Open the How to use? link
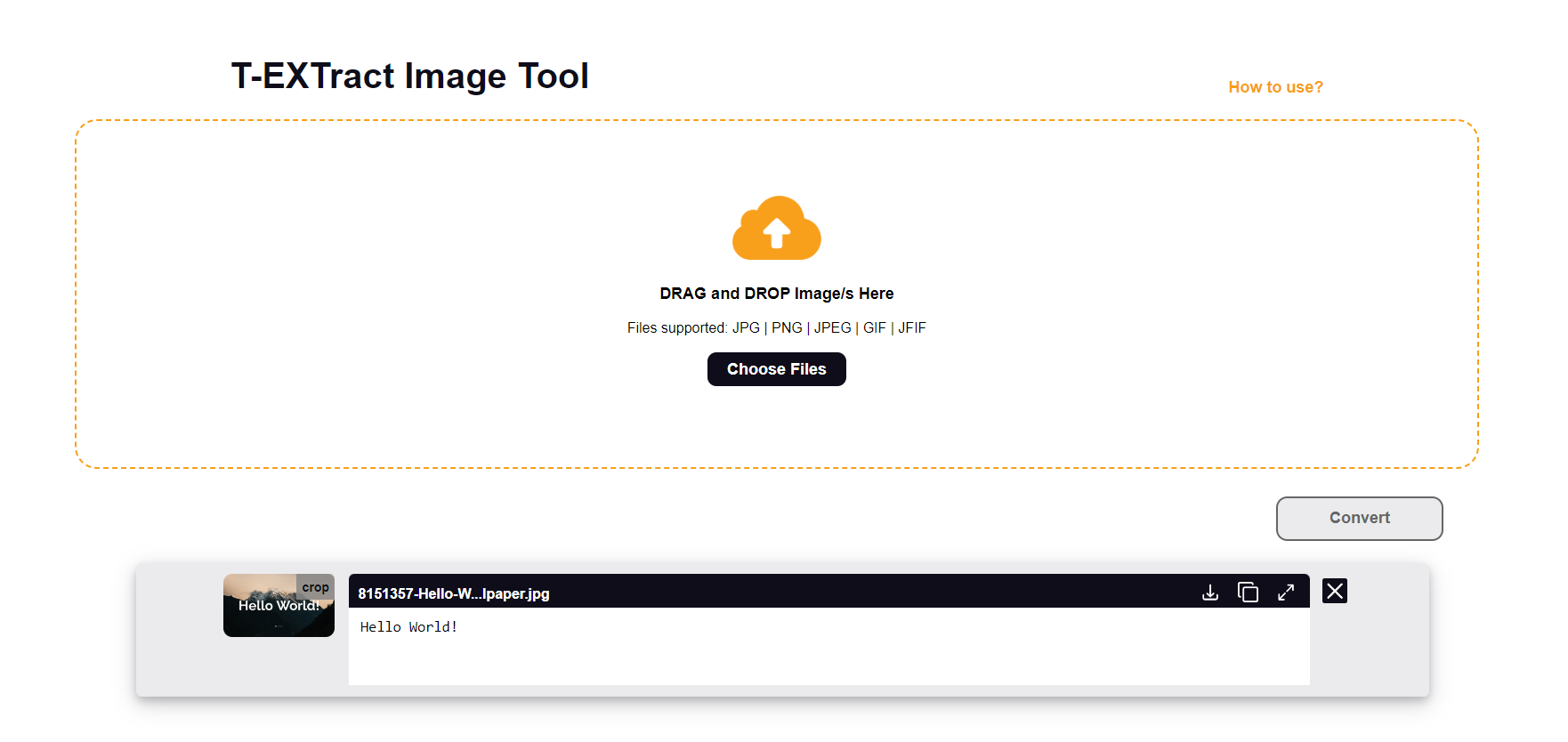This screenshot has height=742, width=1568. [1275, 87]
